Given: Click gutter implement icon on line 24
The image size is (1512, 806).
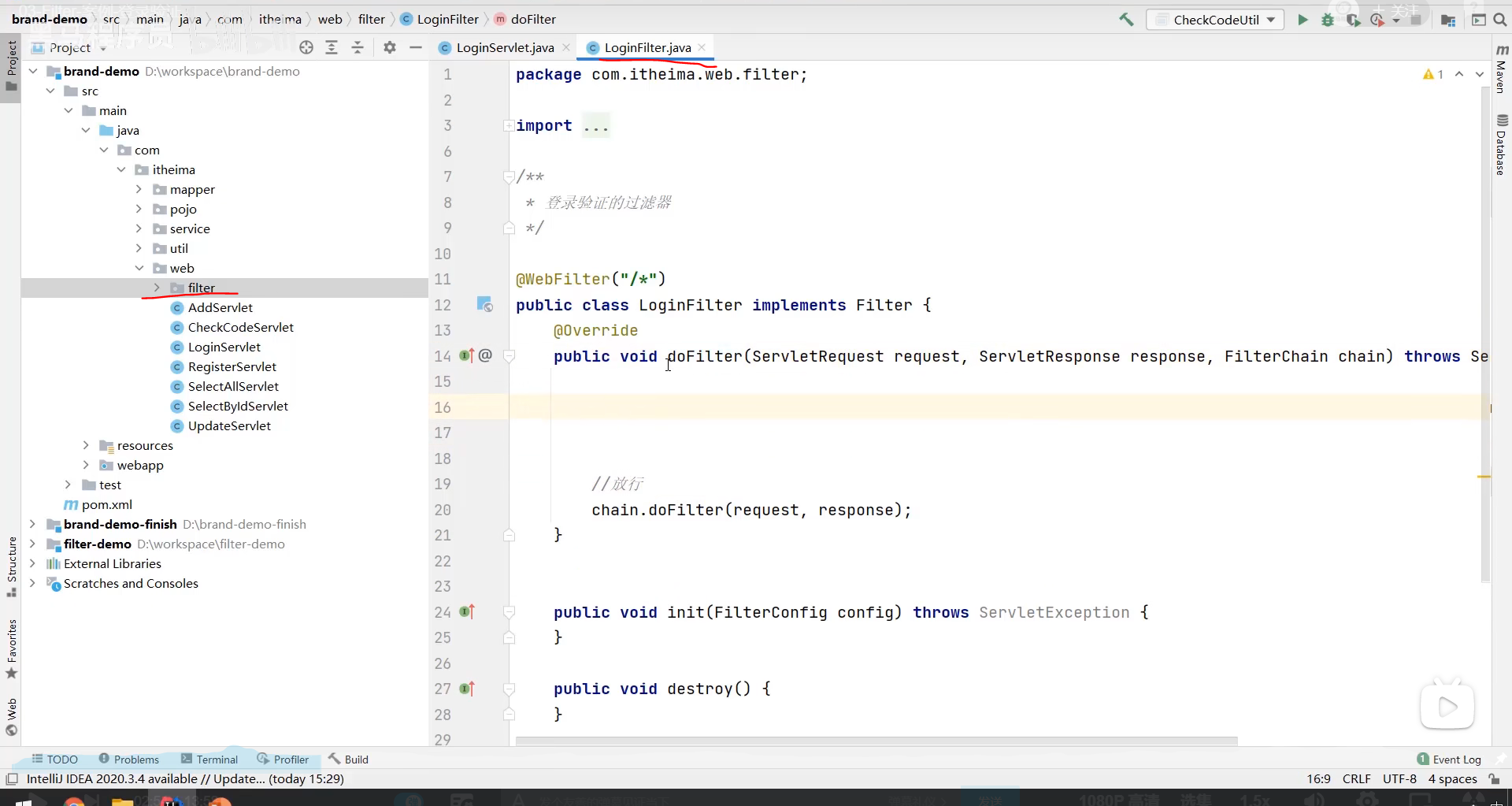Looking at the screenshot, I should pos(467,611).
